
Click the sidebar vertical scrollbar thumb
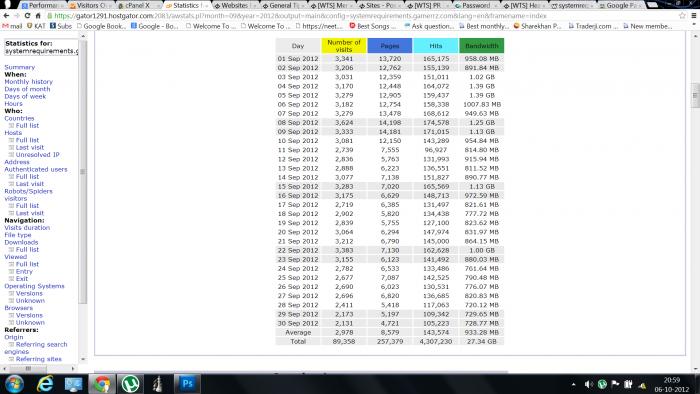pos(83,171)
